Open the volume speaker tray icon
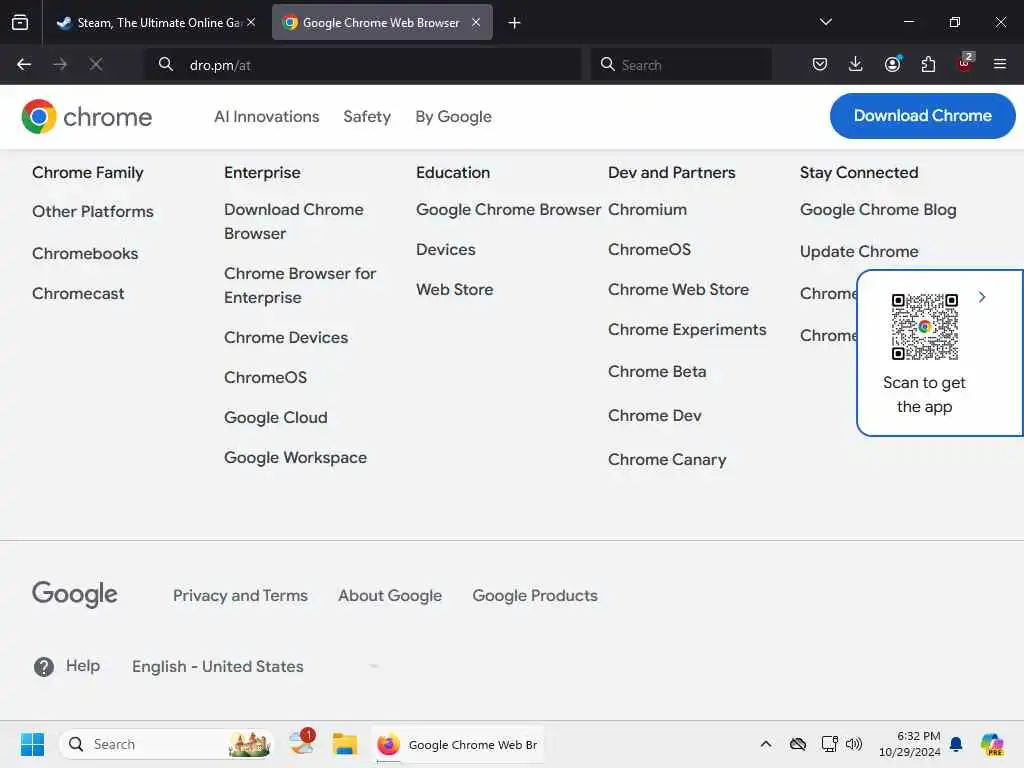Viewport: 1024px width, 768px height. tap(854, 744)
